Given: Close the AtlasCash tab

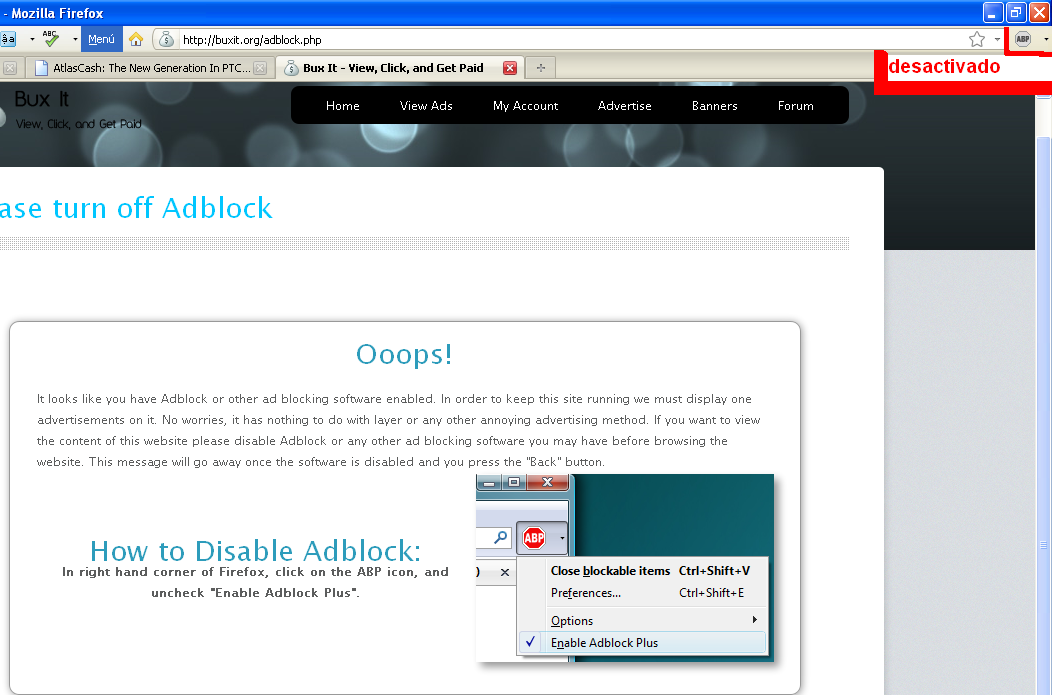Looking at the screenshot, I should 260,68.
